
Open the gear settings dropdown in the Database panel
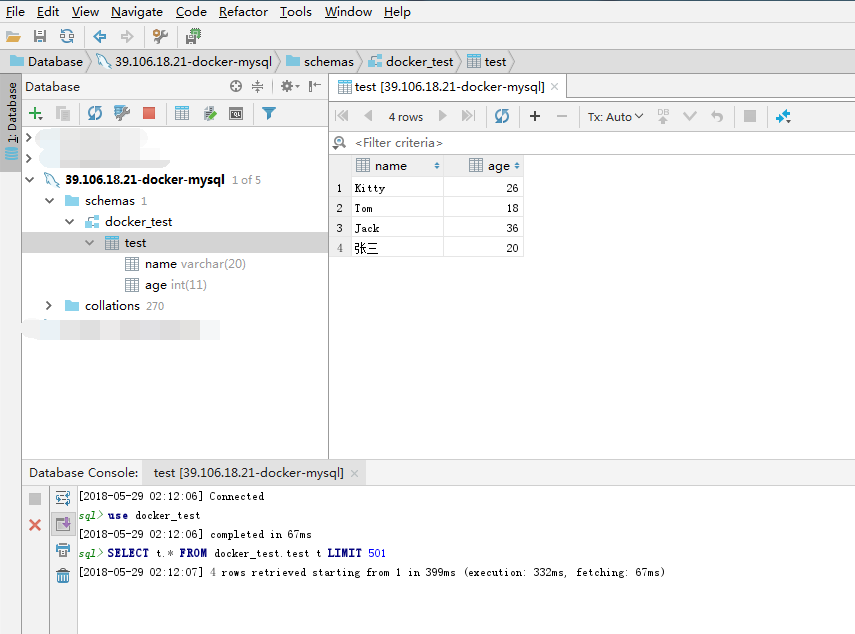[x=290, y=86]
